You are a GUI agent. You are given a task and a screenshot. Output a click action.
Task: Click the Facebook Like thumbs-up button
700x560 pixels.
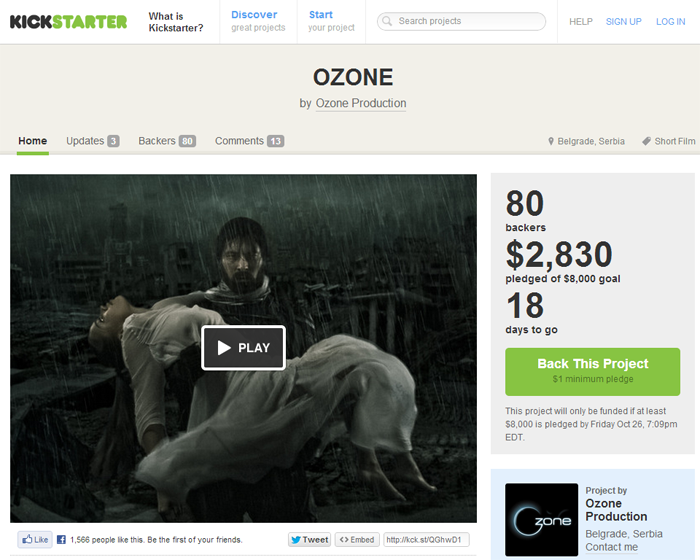(x=35, y=539)
